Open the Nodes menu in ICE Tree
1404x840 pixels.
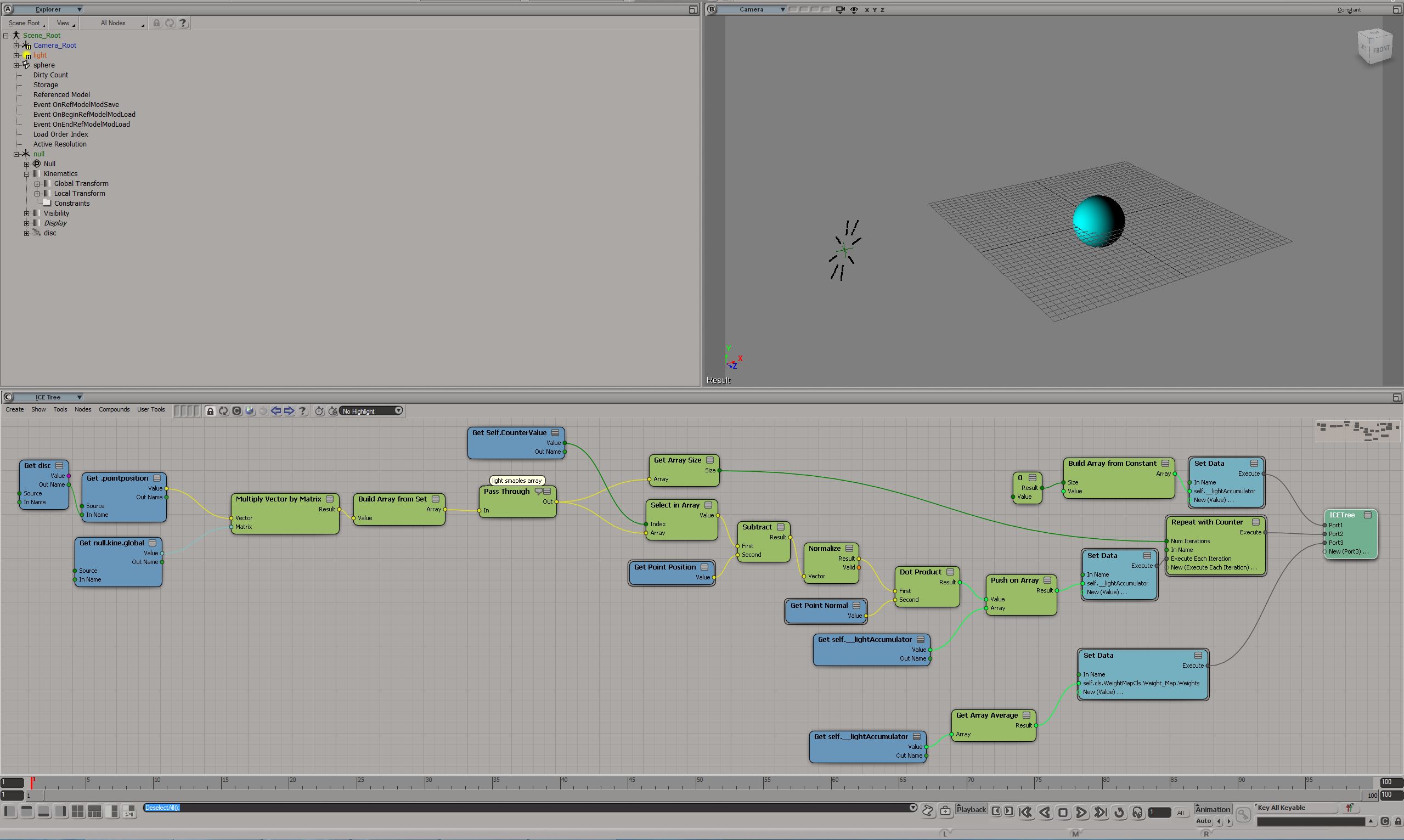(x=83, y=409)
